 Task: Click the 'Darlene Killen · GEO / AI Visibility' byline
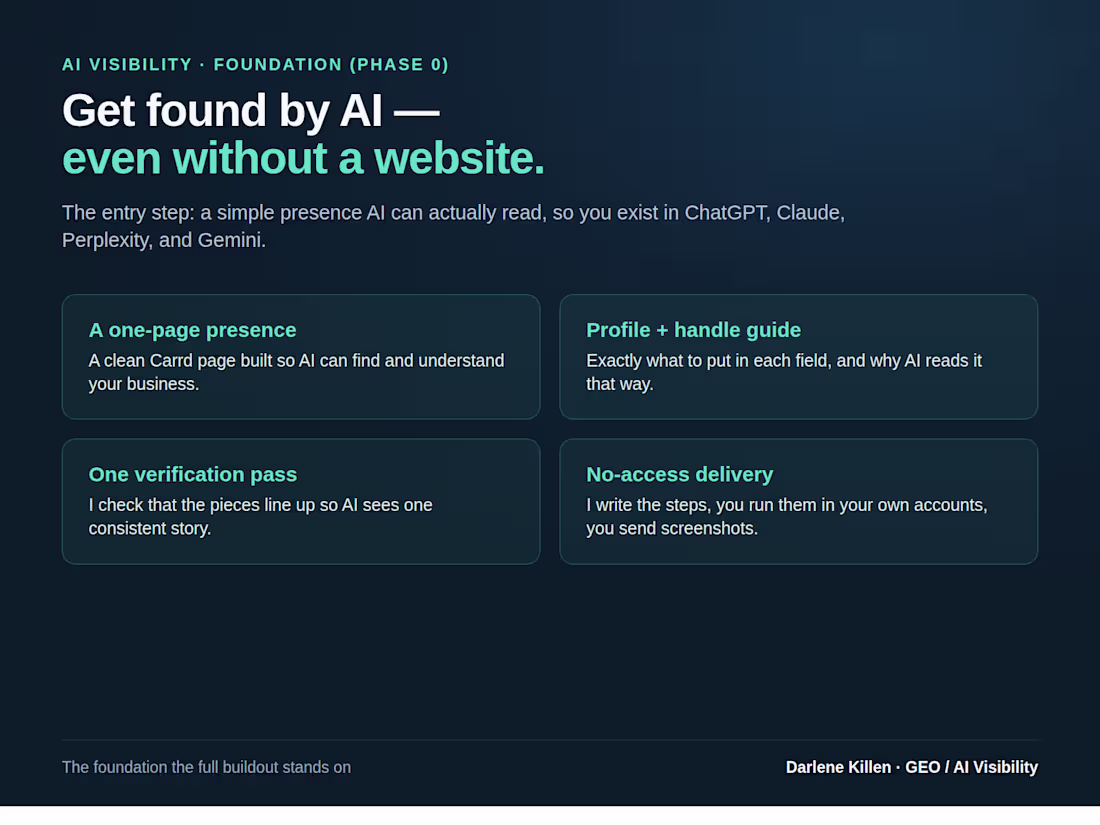(x=911, y=767)
